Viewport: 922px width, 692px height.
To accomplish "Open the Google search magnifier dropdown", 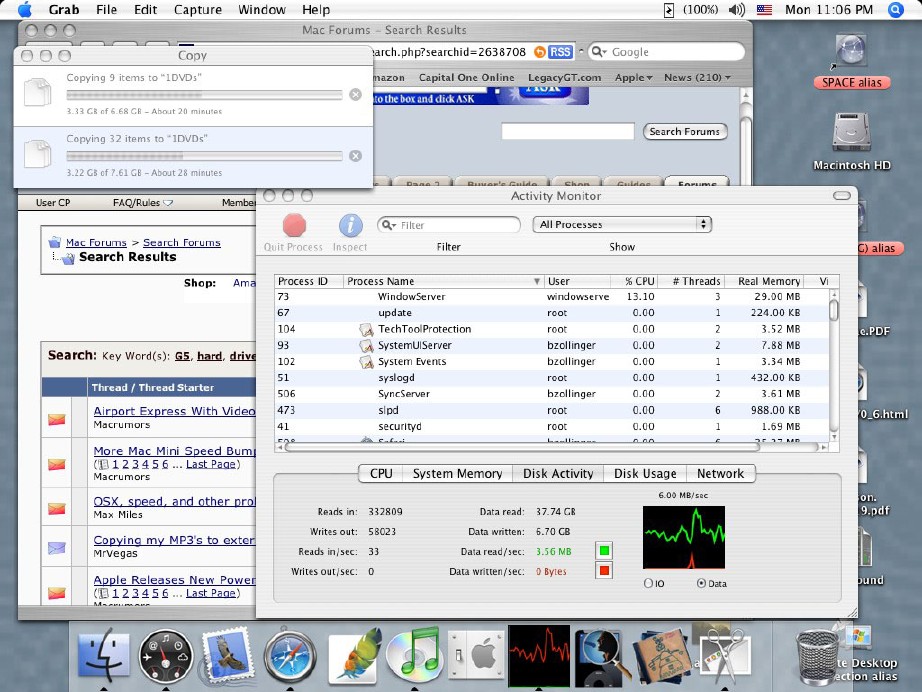I will [599, 52].
